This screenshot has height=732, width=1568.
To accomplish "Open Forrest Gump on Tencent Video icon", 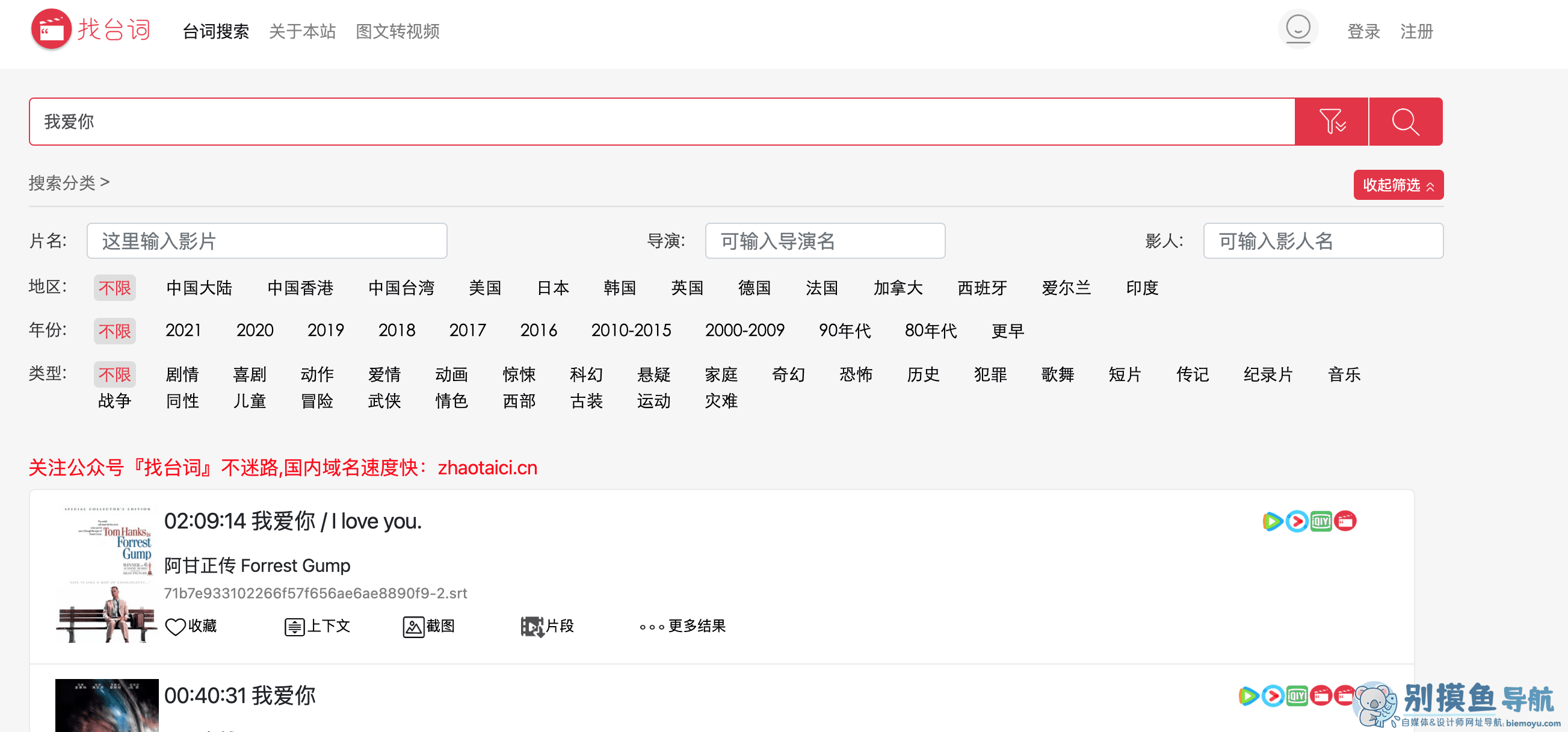I will pyautogui.click(x=1273, y=521).
